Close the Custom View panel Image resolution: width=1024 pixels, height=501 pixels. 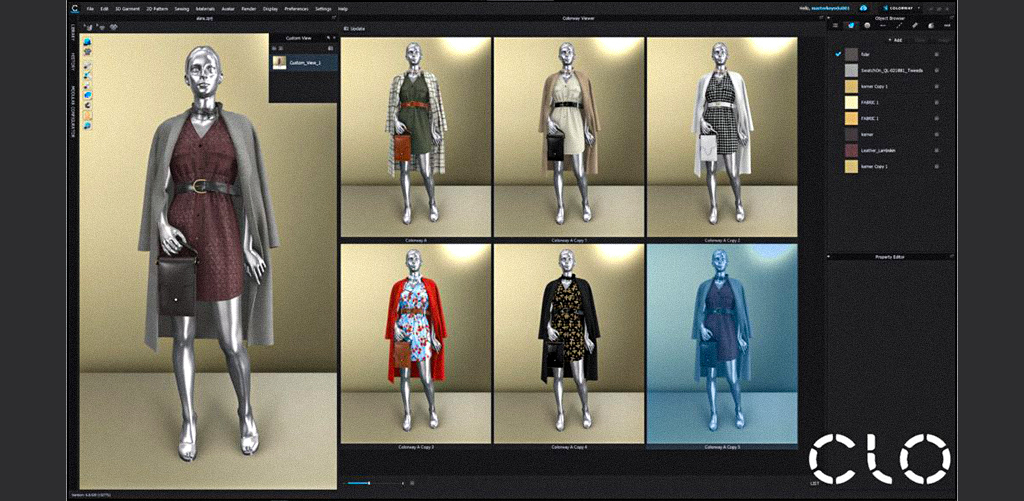pos(334,38)
